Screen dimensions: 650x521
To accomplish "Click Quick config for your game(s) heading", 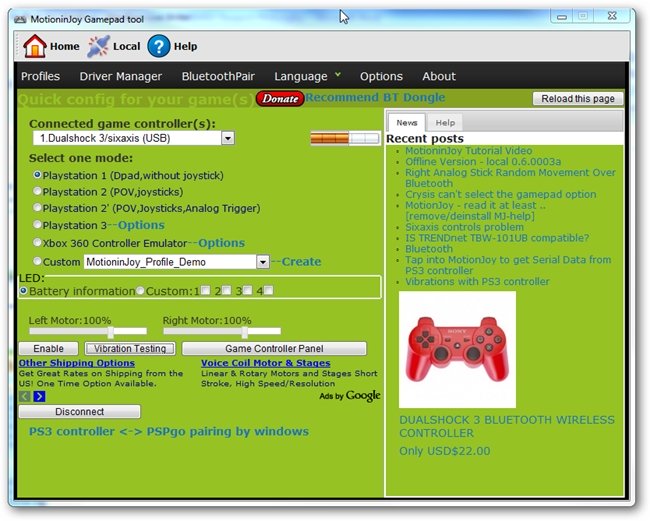I will (x=136, y=99).
